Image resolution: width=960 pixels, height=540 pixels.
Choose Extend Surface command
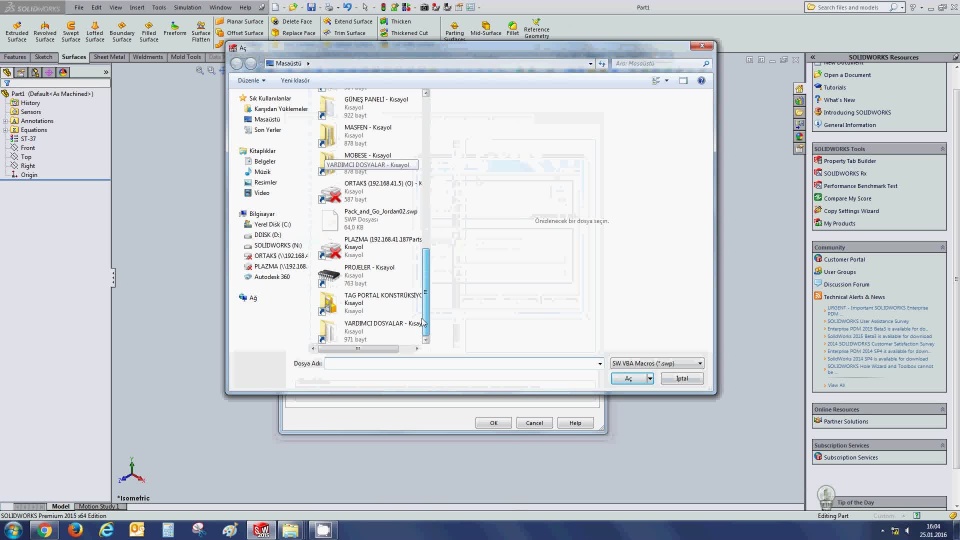(348, 21)
